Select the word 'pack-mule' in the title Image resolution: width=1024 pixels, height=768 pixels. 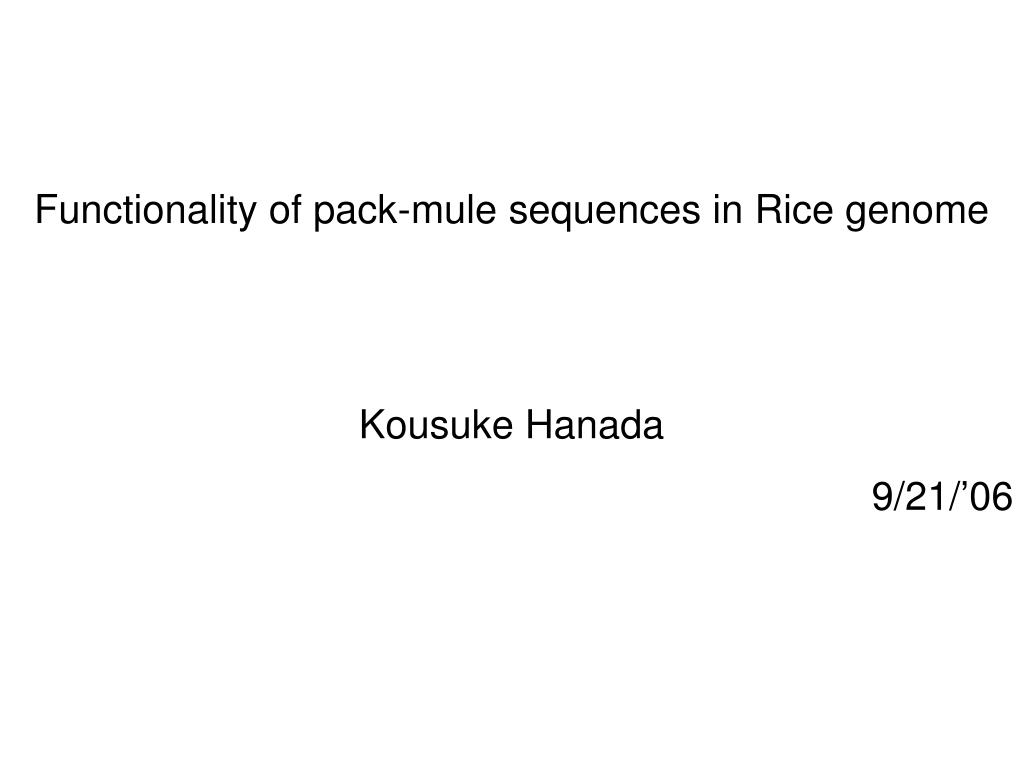click(405, 211)
